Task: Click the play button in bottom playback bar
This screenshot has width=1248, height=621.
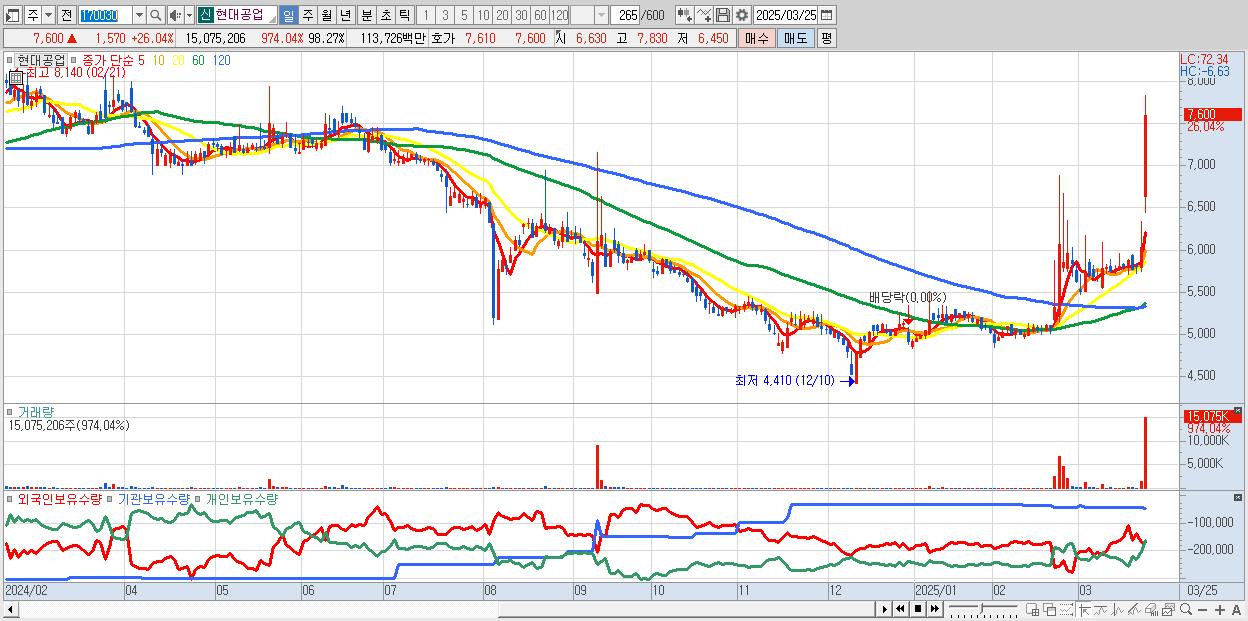Action: tap(884, 609)
